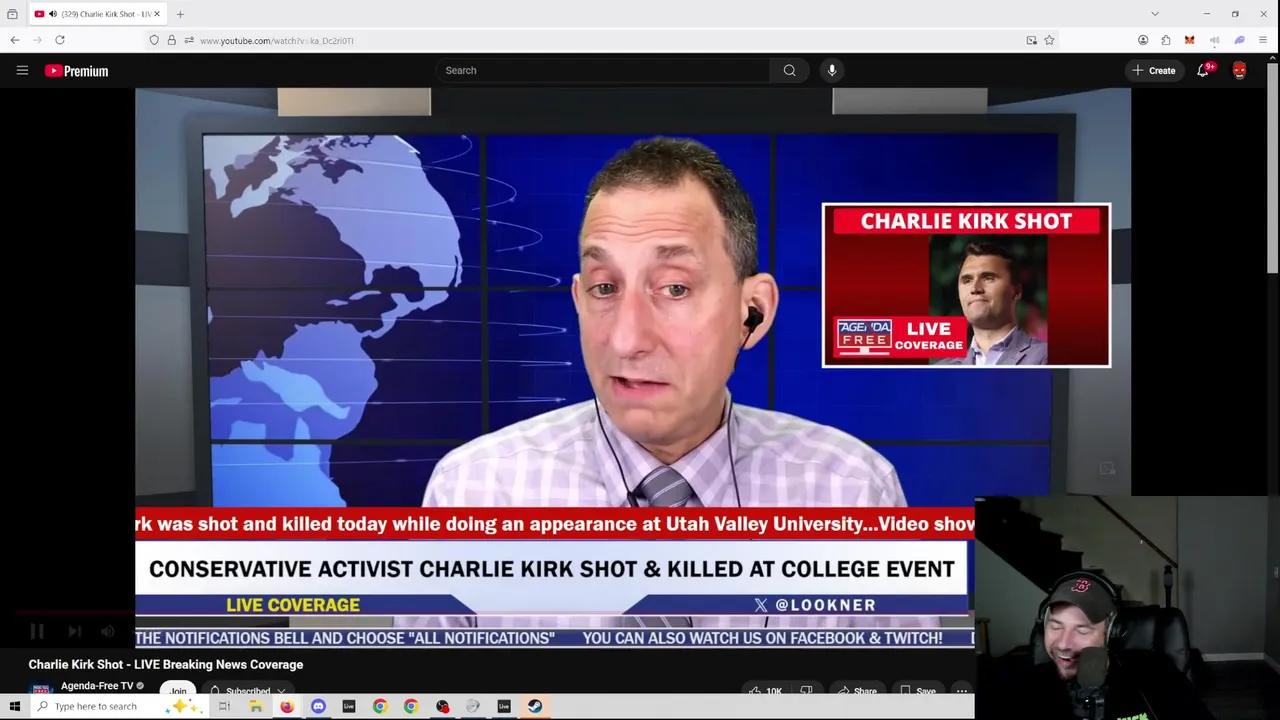The height and width of the screenshot is (720, 1280).
Task: Open the sound equalizer extension icon
Action: tap(1214, 40)
